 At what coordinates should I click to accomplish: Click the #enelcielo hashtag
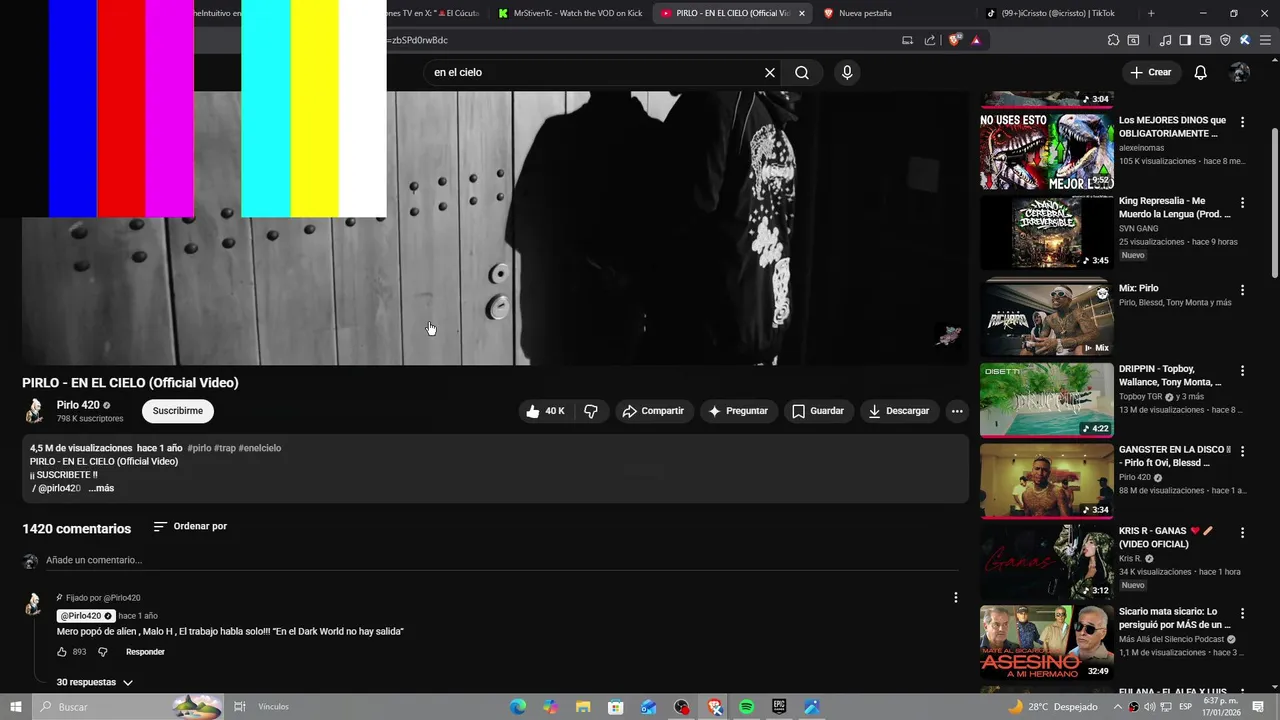(260, 448)
